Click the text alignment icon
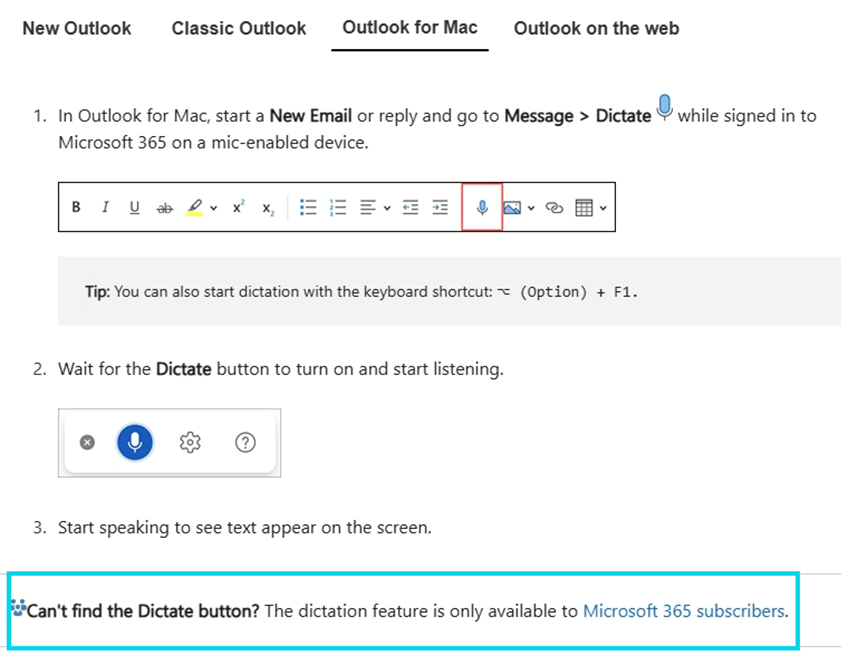The width and height of the screenshot is (858, 665). (x=368, y=207)
